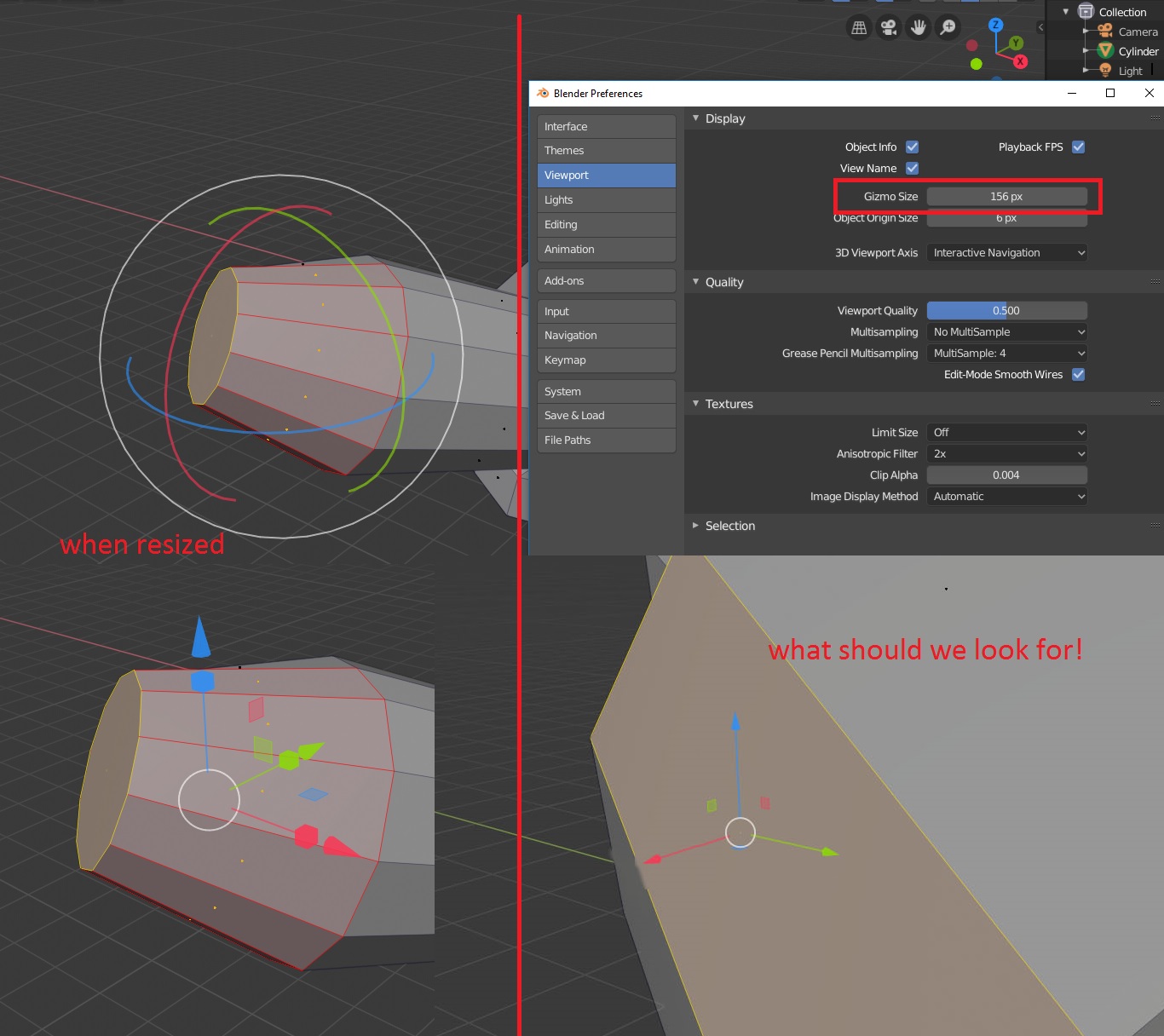The image size is (1164, 1036).
Task: Go to Save & Load settings
Action: [x=607, y=415]
